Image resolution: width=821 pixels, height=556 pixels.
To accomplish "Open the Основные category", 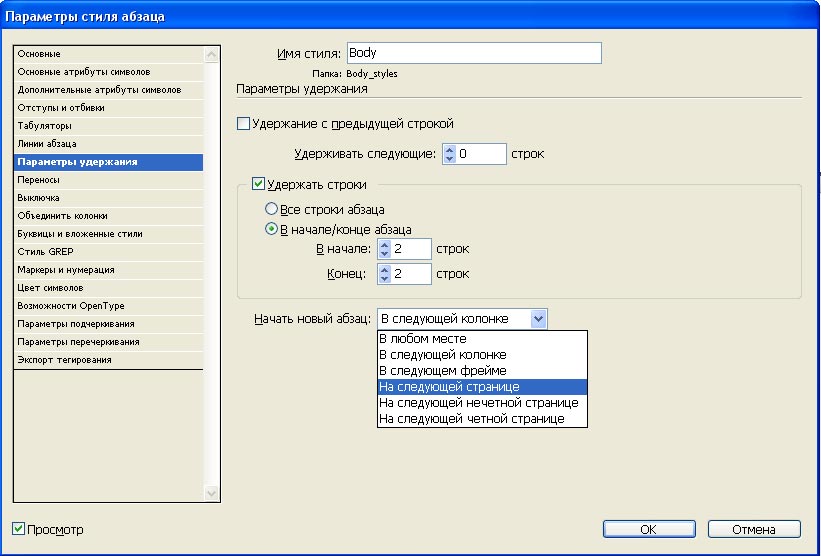I will pyautogui.click(x=109, y=54).
